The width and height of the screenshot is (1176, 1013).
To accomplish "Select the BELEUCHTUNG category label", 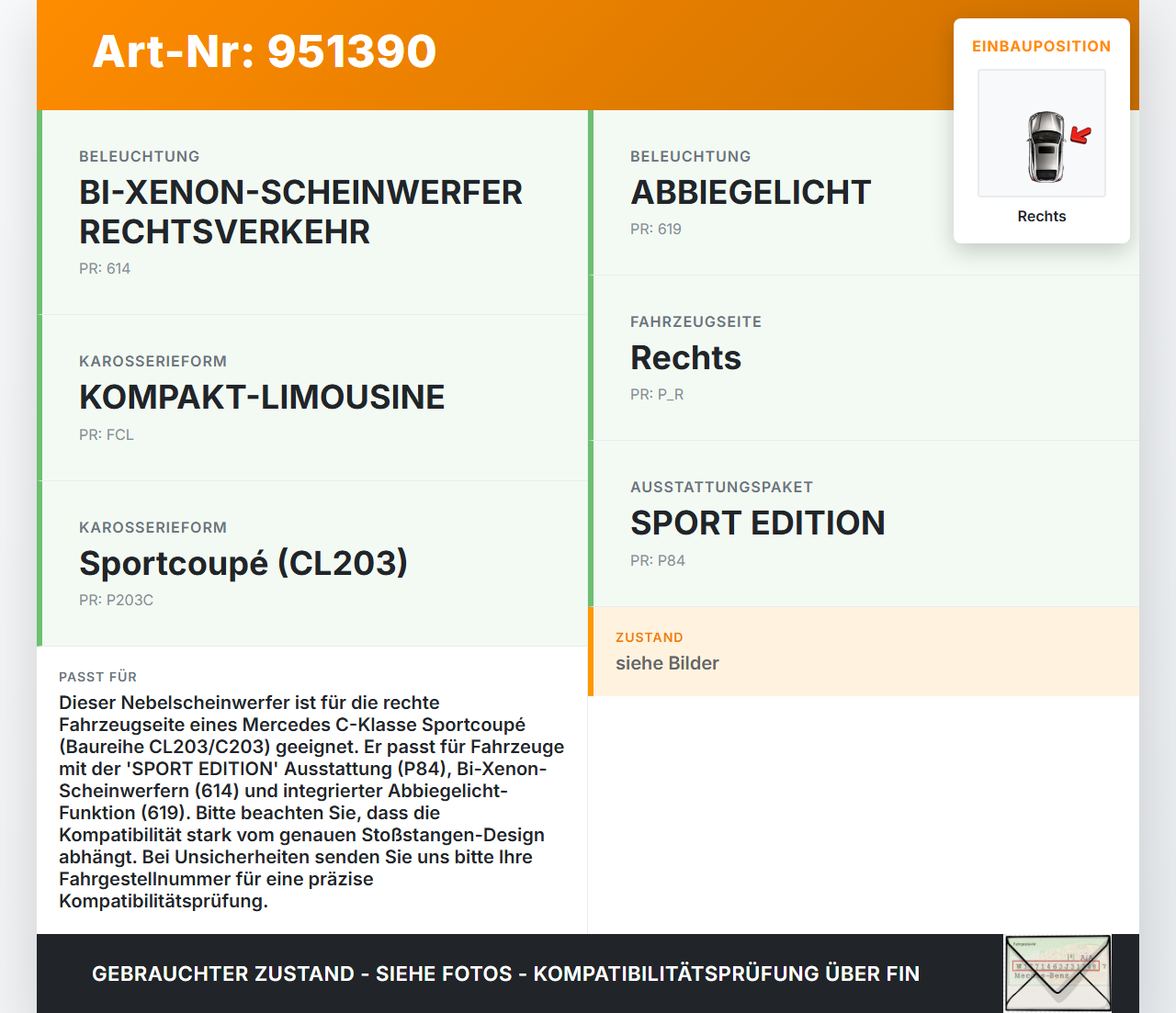I will (x=139, y=156).
